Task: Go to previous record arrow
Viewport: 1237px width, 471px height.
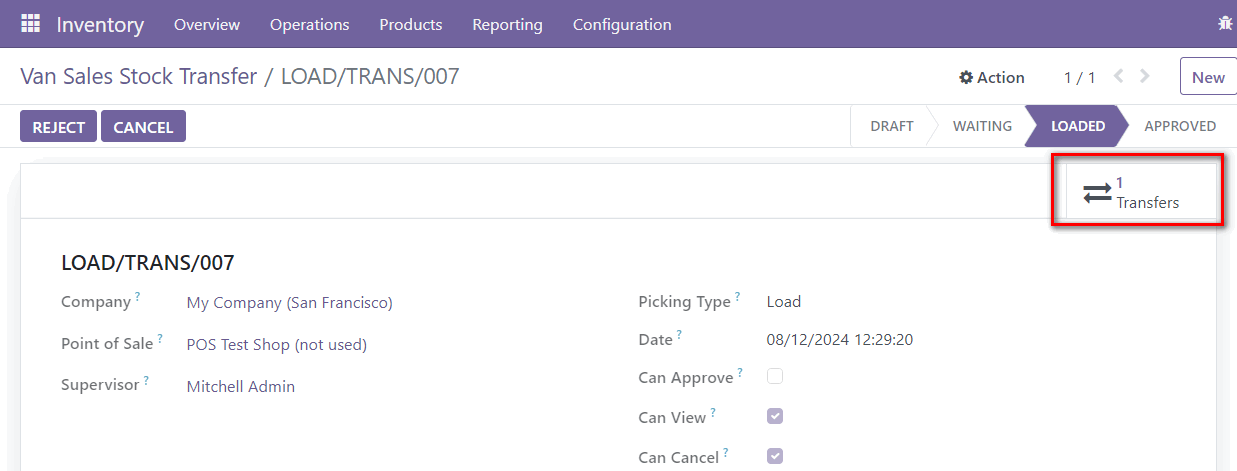Action: (1119, 76)
